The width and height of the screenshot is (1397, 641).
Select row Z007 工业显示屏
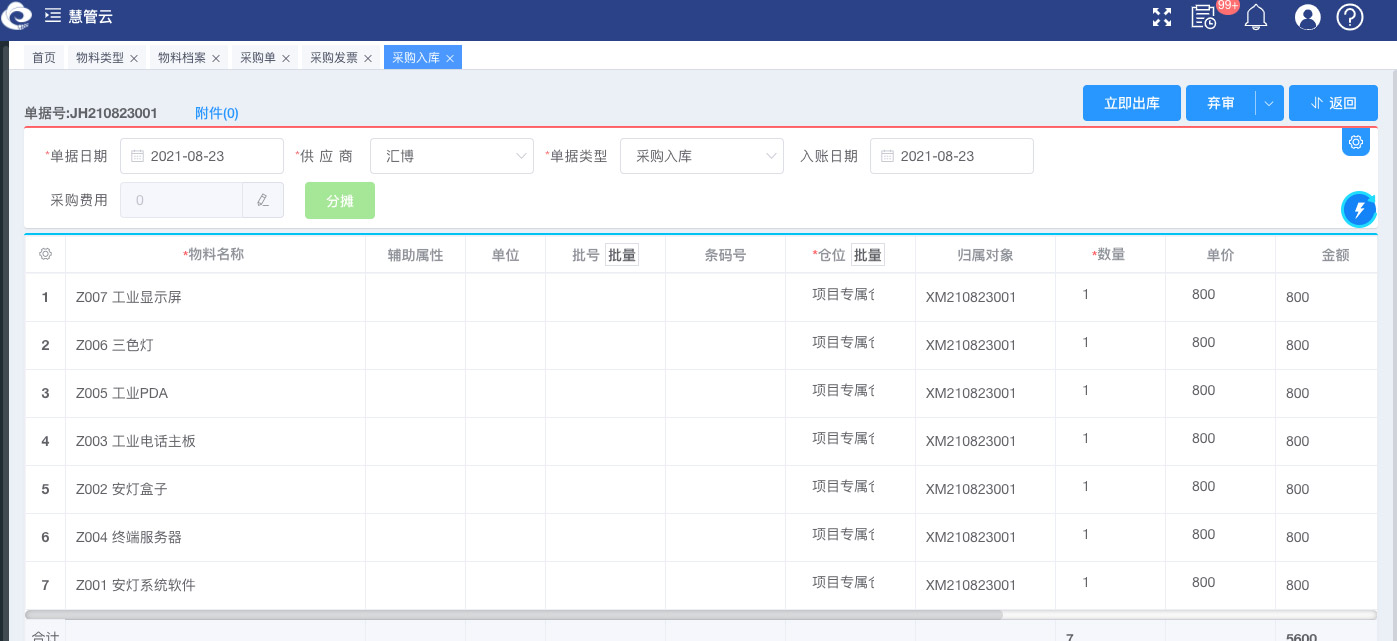700,297
